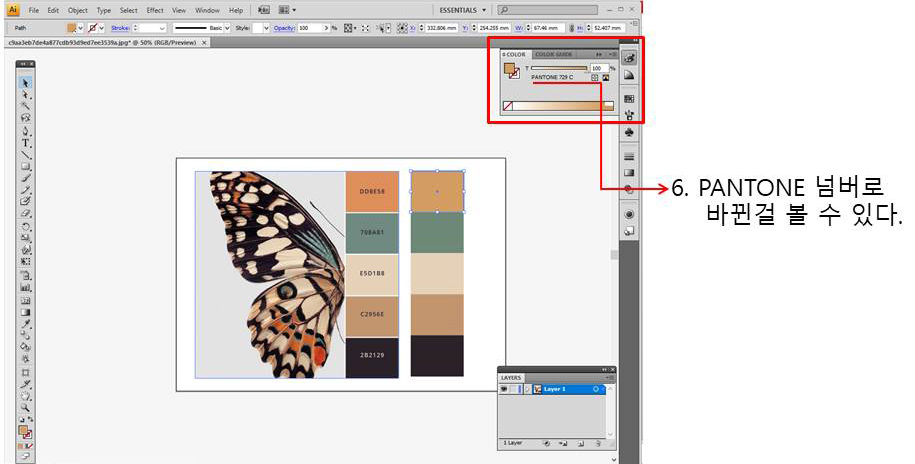
Task: Open the ESSENTIALS workspace dropdown
Action: pyautogui.click(x=463, y=11)
